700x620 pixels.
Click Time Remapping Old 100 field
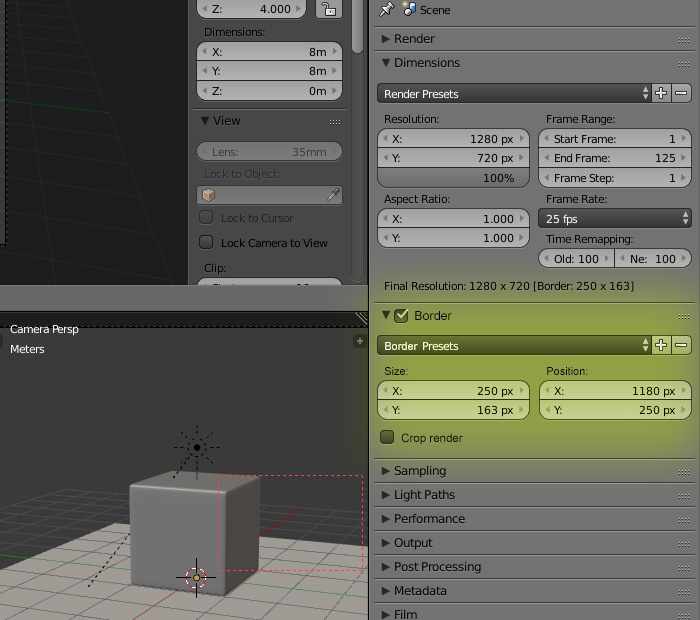pos(576,258)
